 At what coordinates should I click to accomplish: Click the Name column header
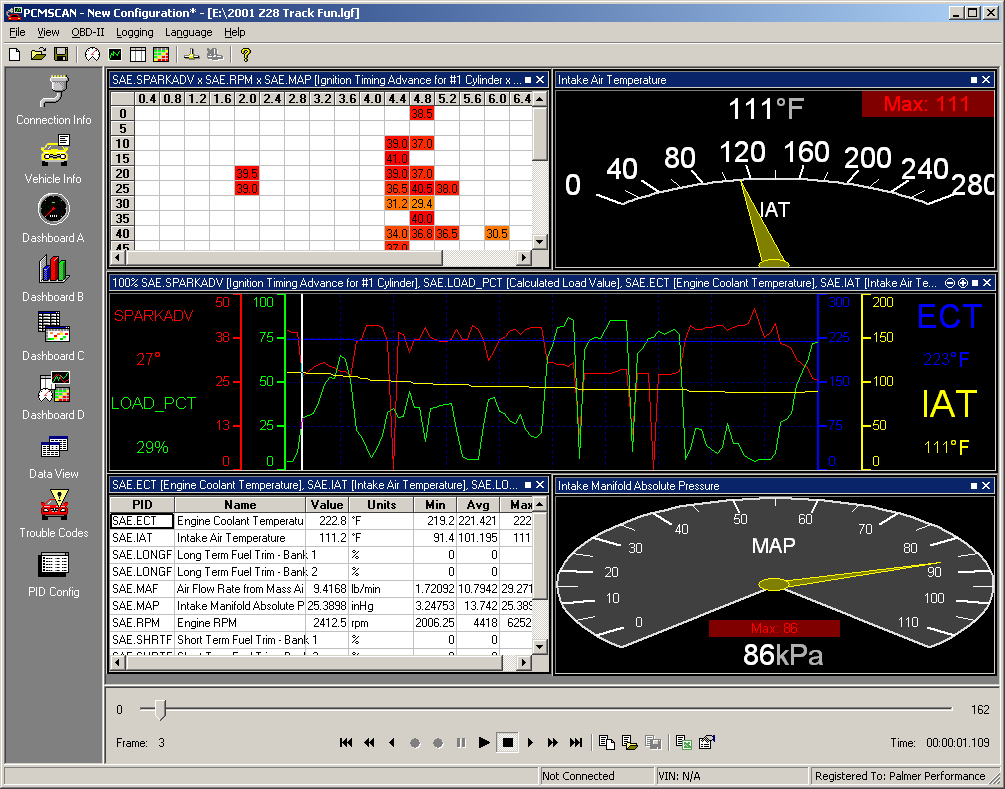click(240, 505)
